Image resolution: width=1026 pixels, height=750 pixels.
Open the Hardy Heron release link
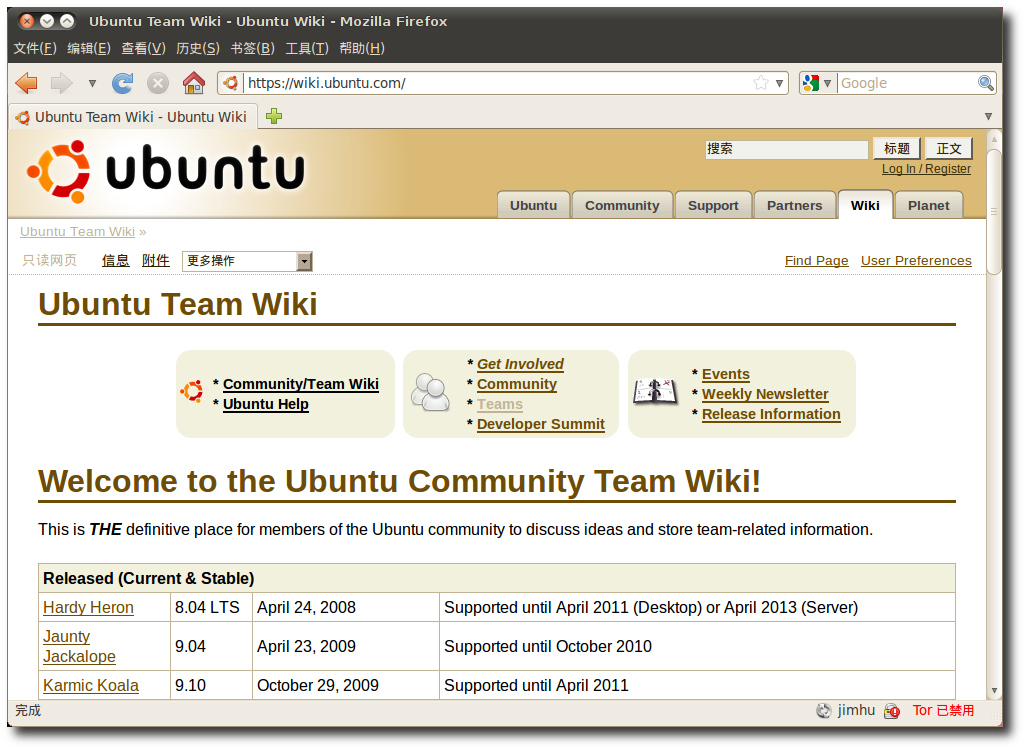click(88, 607)
